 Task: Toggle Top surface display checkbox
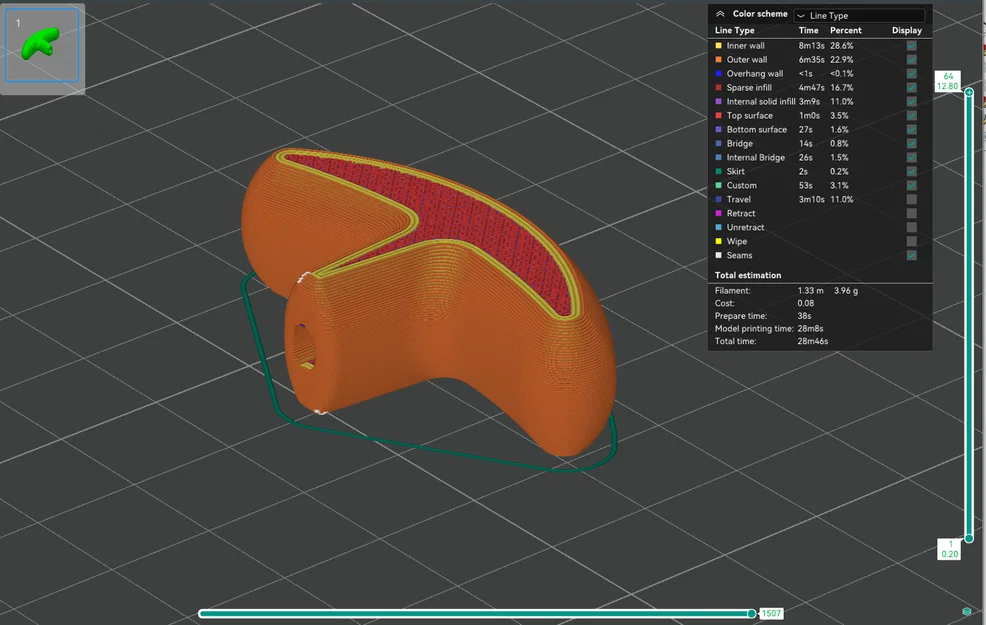coord(911,116)
